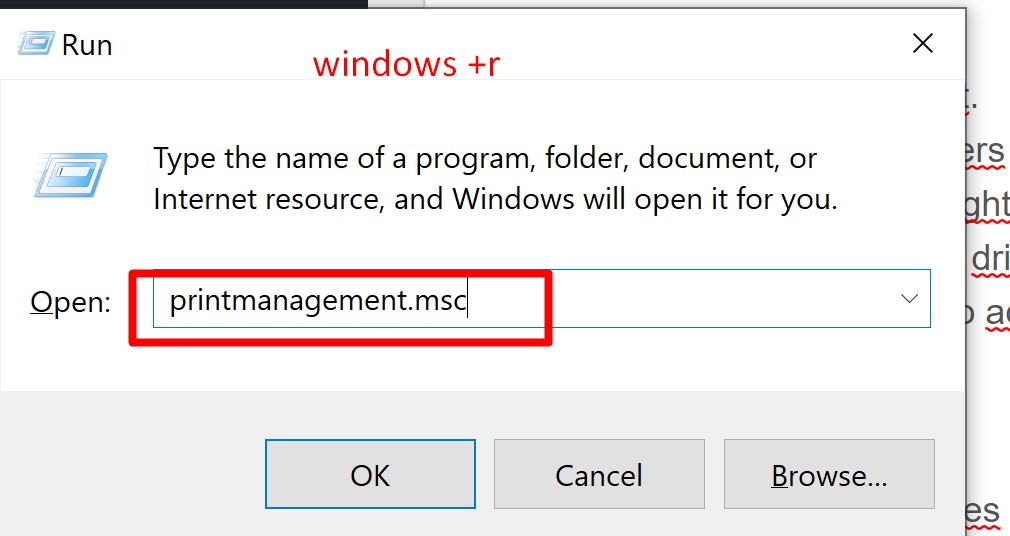Viewport: 1010px width, 536px height.
Task: Click the underlined "ers" text behind the dialog
Action: (984, 151)
